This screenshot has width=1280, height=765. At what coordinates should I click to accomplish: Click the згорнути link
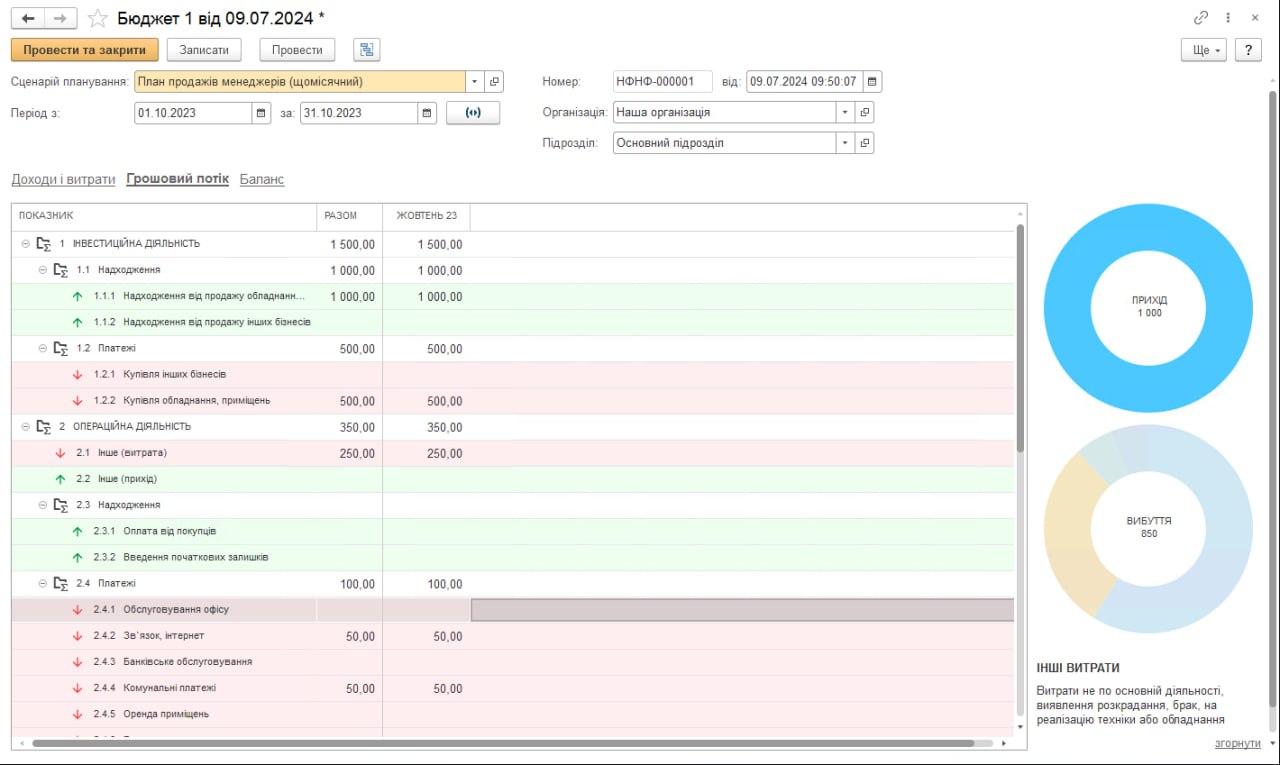point(1237,743)
